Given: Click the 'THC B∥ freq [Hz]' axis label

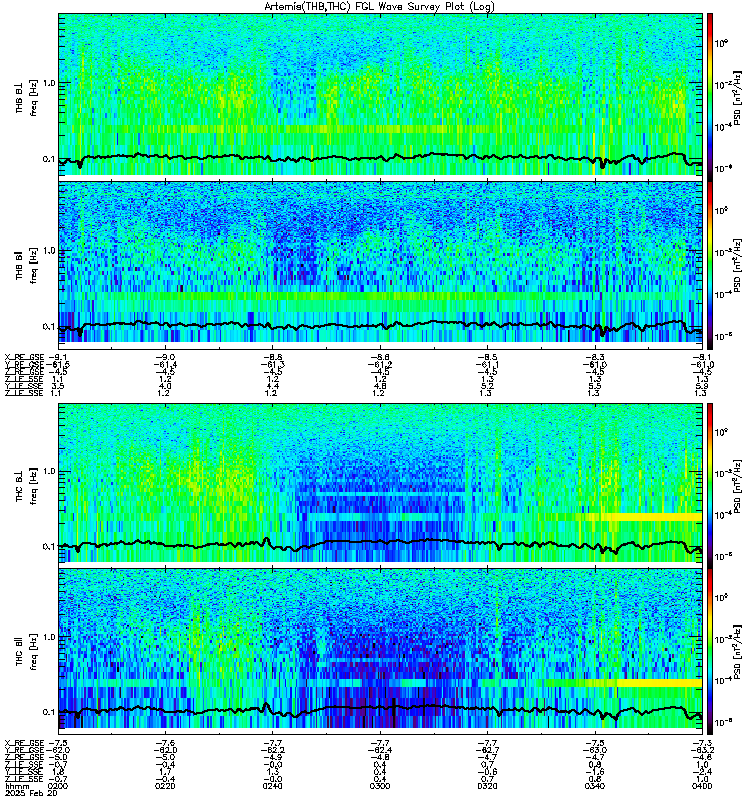Looking at the screenshot, I should 27,652.
